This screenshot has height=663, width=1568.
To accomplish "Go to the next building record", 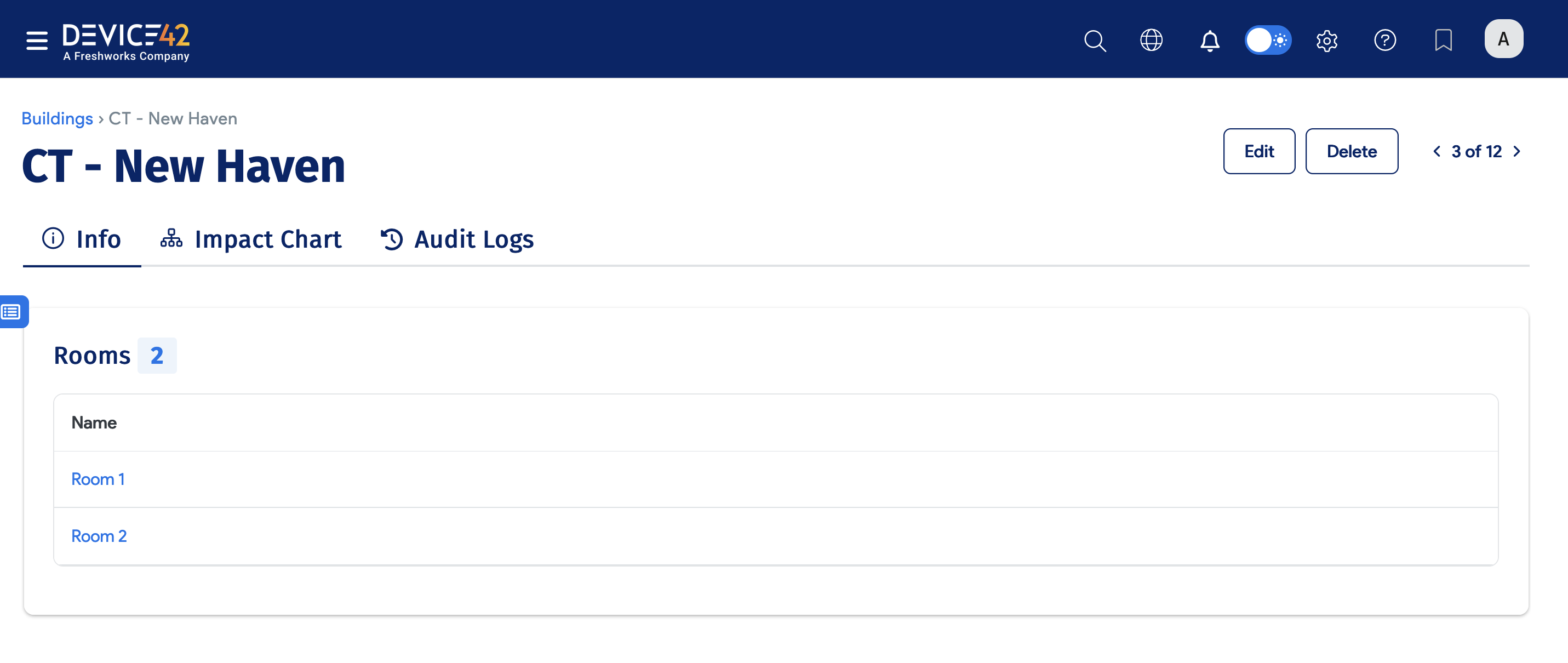I will click(1517, 151).
